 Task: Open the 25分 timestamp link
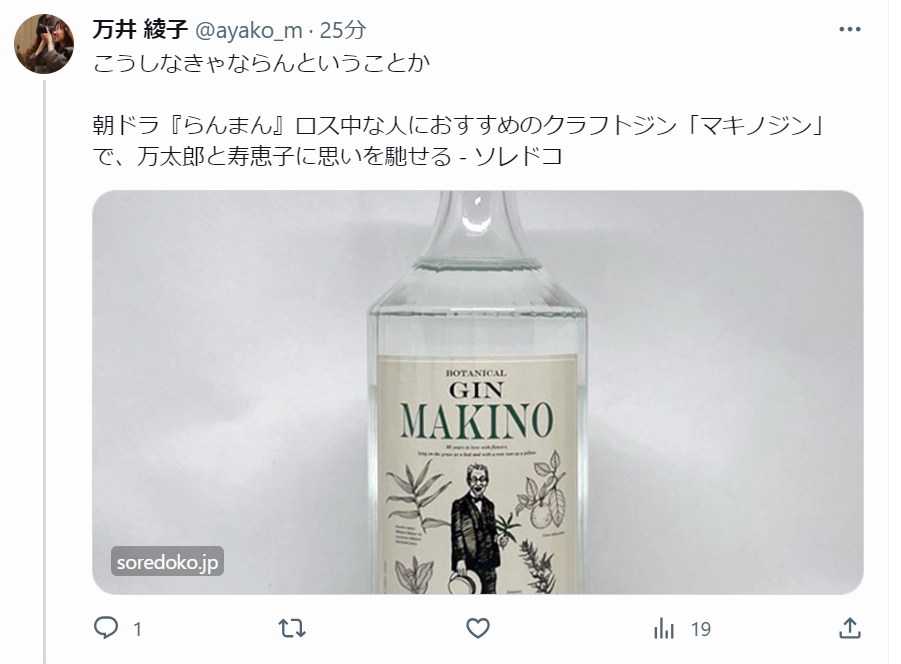(x=342, y=30)
